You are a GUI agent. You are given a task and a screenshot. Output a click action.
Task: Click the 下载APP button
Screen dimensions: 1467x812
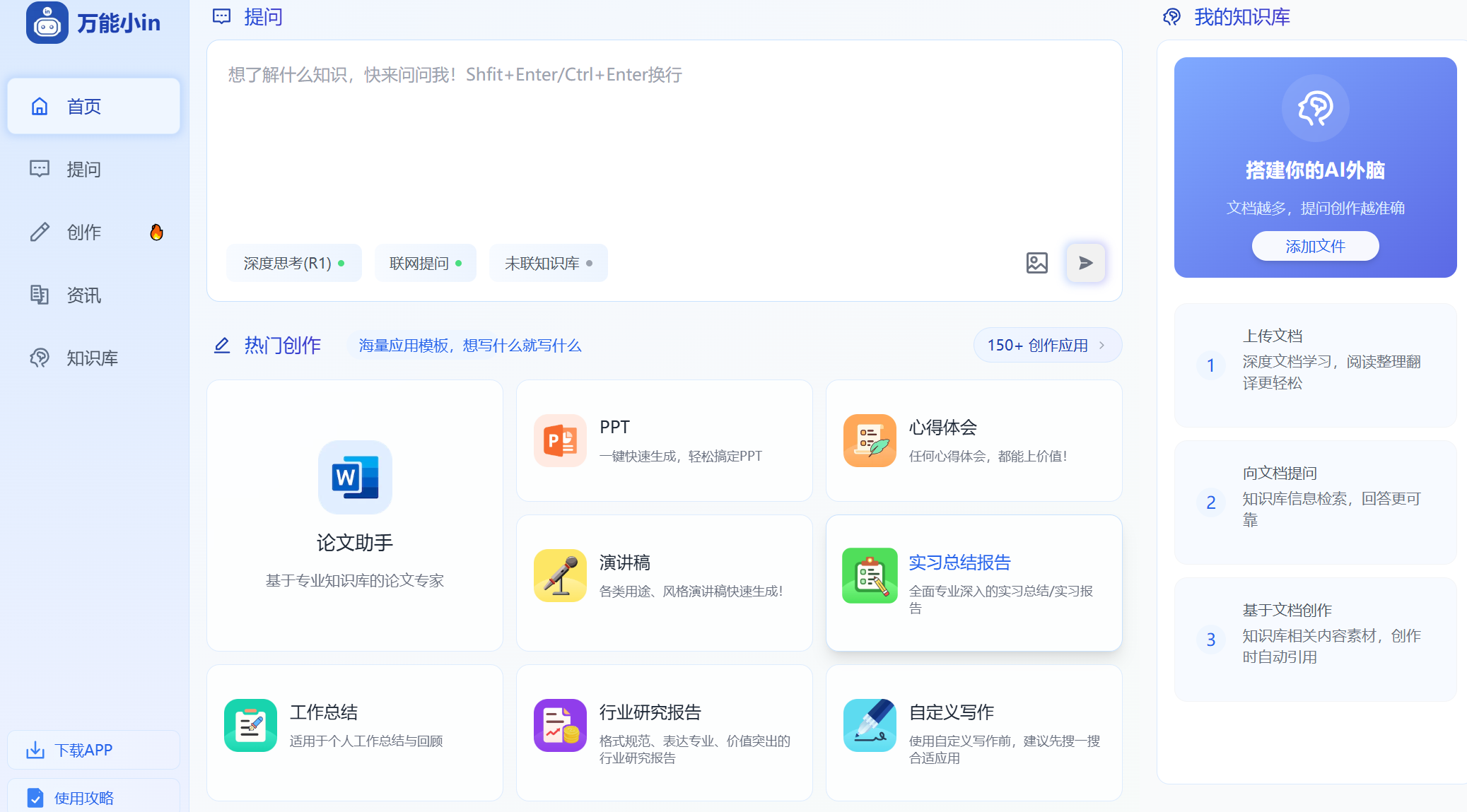coord(93,750)
